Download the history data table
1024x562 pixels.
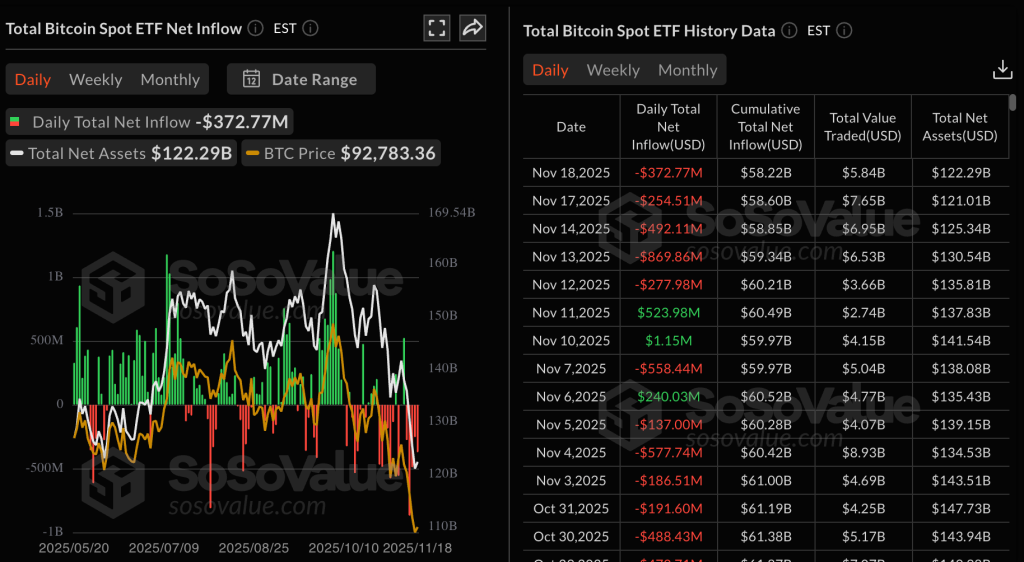[x=1002, y=70]
